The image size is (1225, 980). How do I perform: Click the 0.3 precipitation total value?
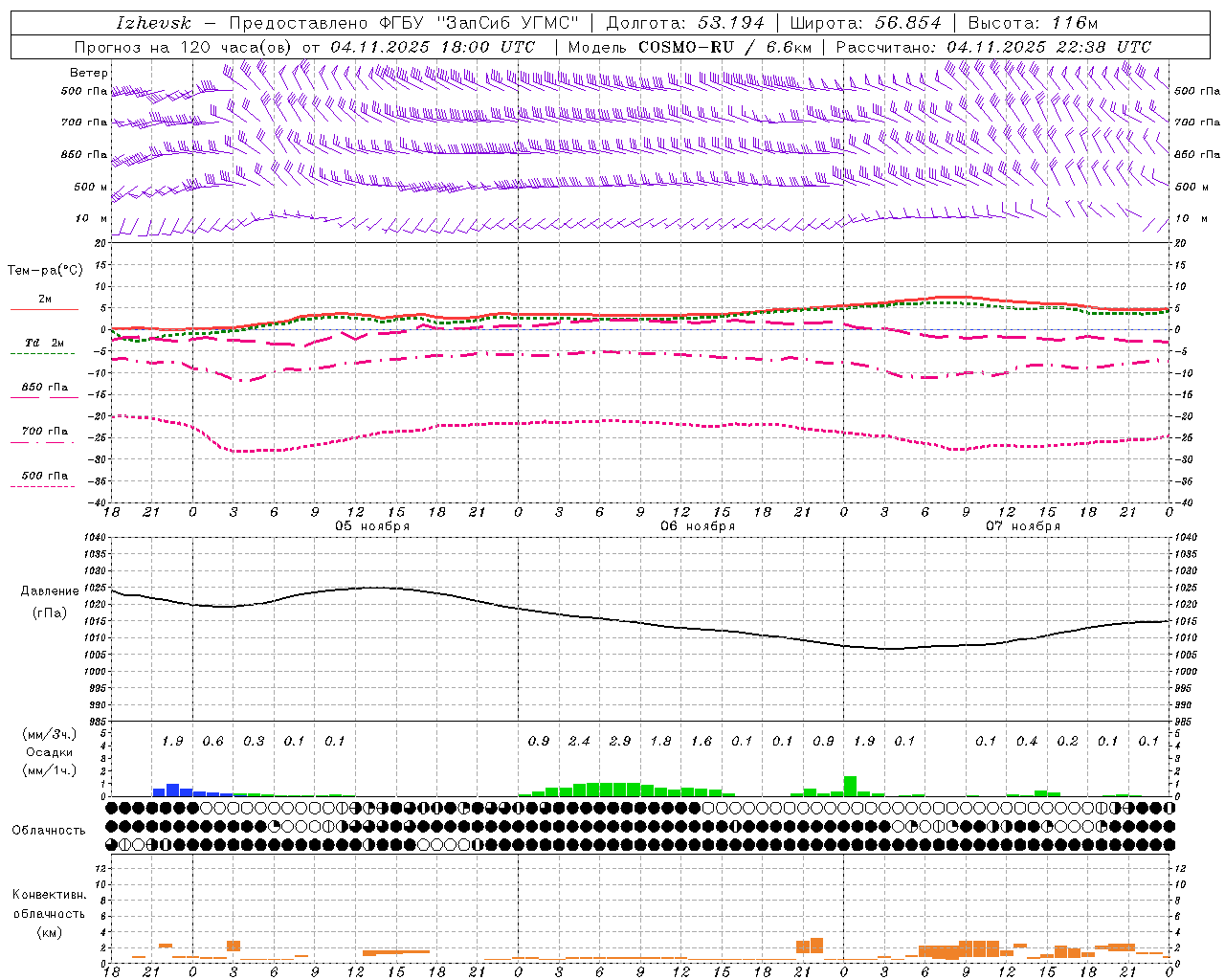254,742
